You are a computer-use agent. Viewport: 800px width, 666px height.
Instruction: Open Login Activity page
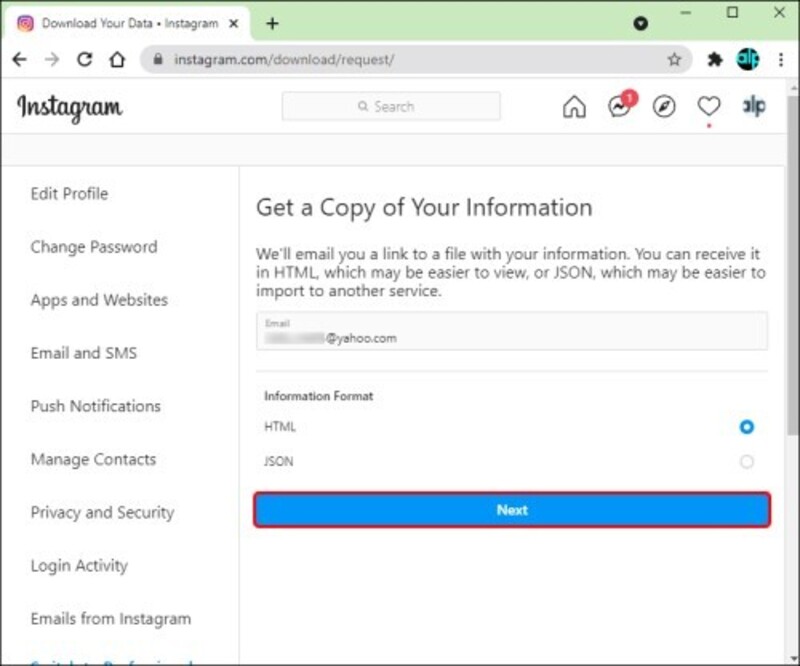point(79,566)
